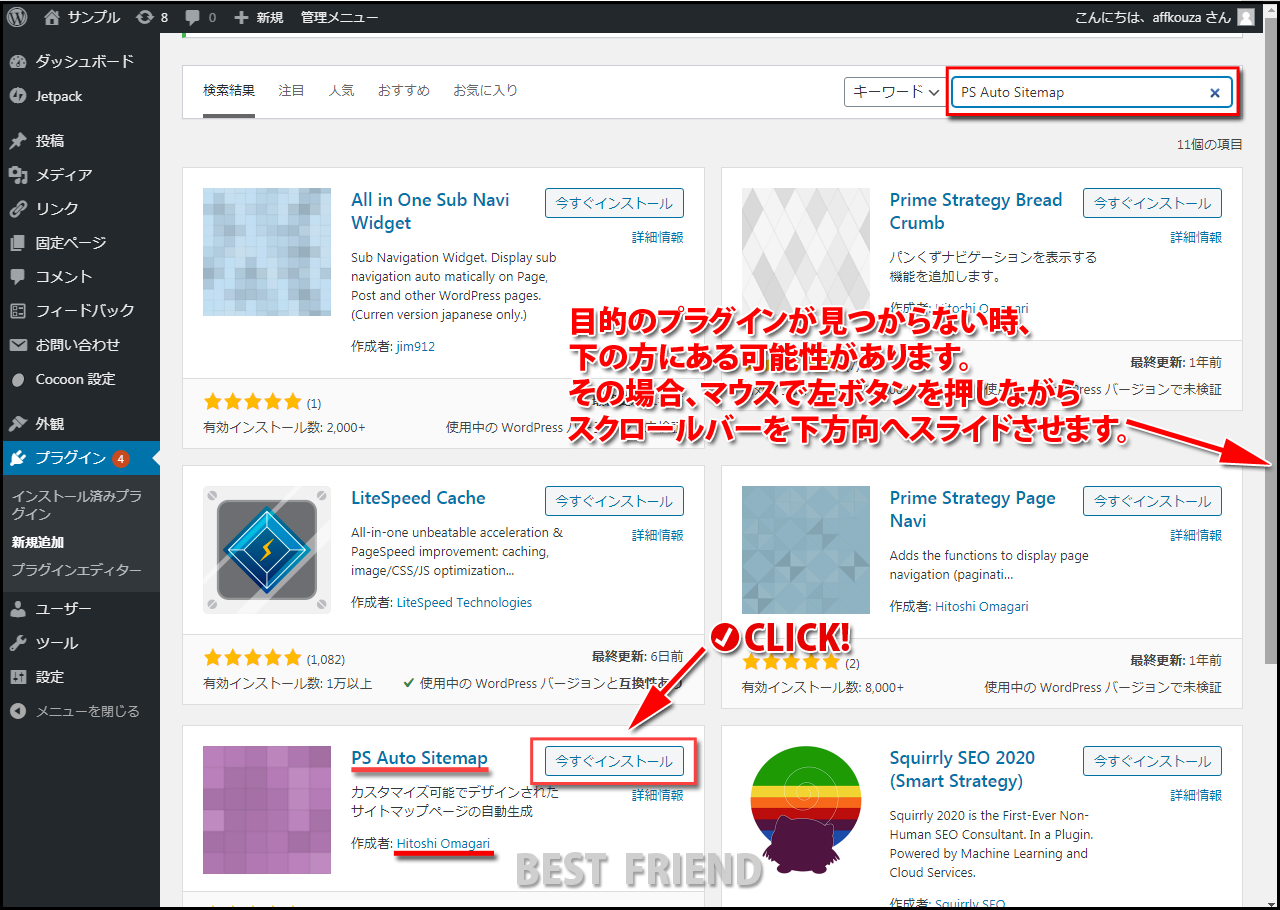Click the Squirrly SEO plugin thumbnail
This screenshot has width=1280, height=910.
click(x=806, y=810)
